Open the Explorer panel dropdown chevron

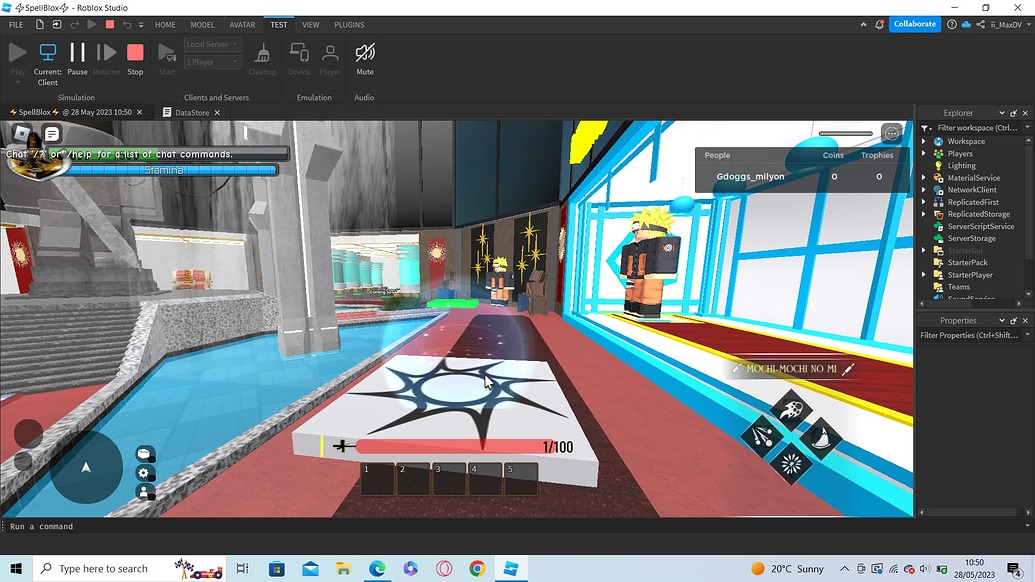[1001, 113]
